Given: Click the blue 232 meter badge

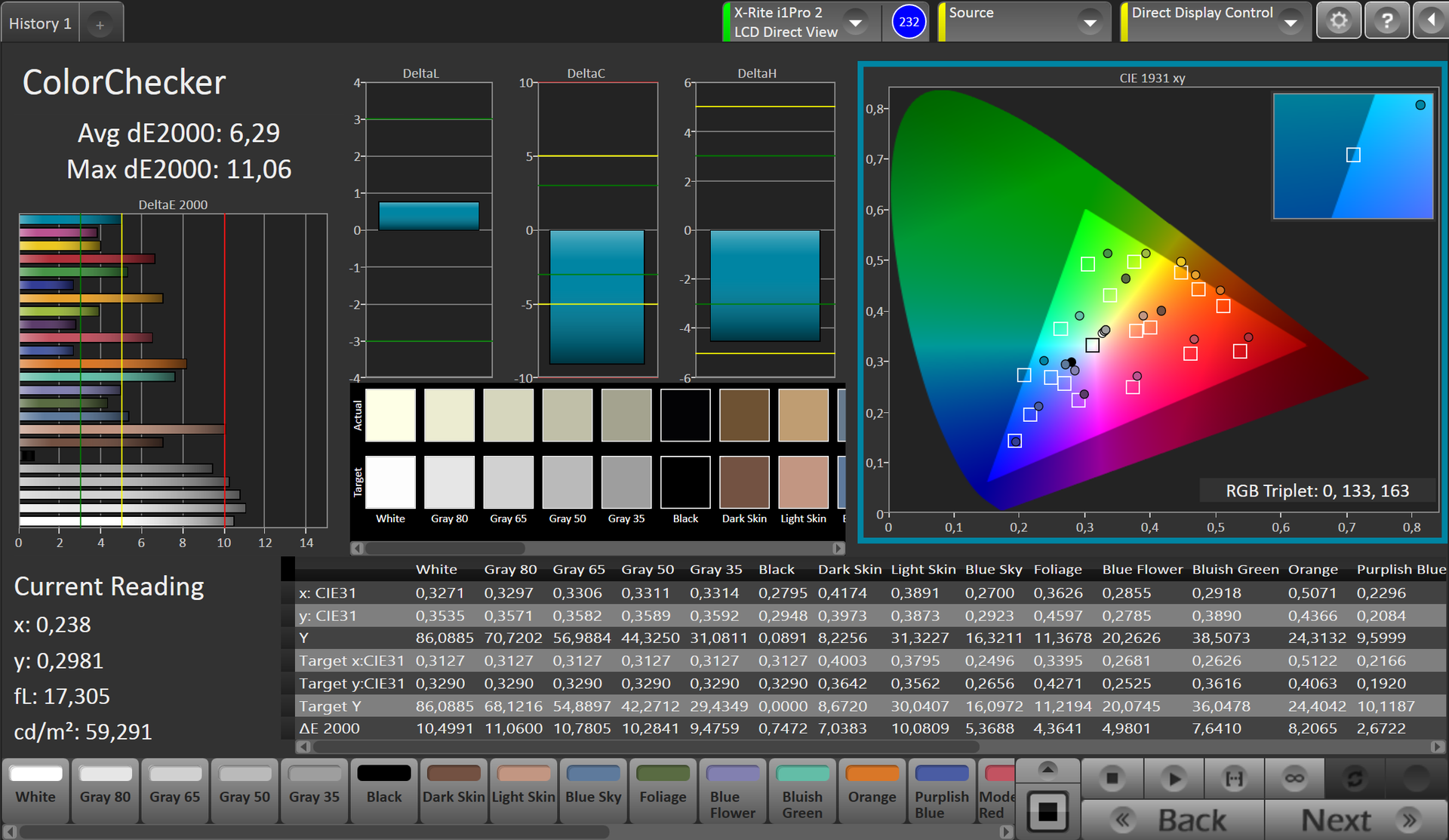Looking at the screenshot, I should pyautogui.click(x=909, y=22).
